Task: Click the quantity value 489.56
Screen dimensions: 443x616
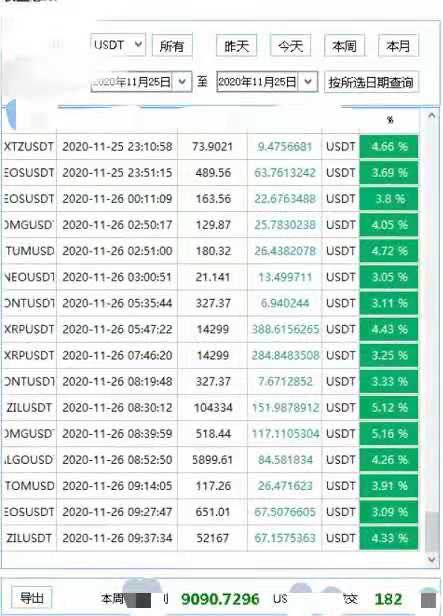Action: click(x=213, y=172)
